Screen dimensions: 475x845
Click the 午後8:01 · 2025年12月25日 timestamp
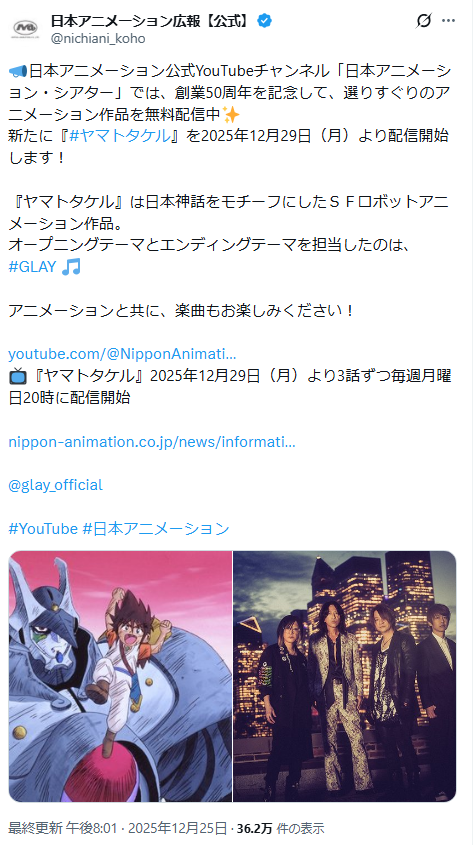pyautogui.click(x=146, y=828)
